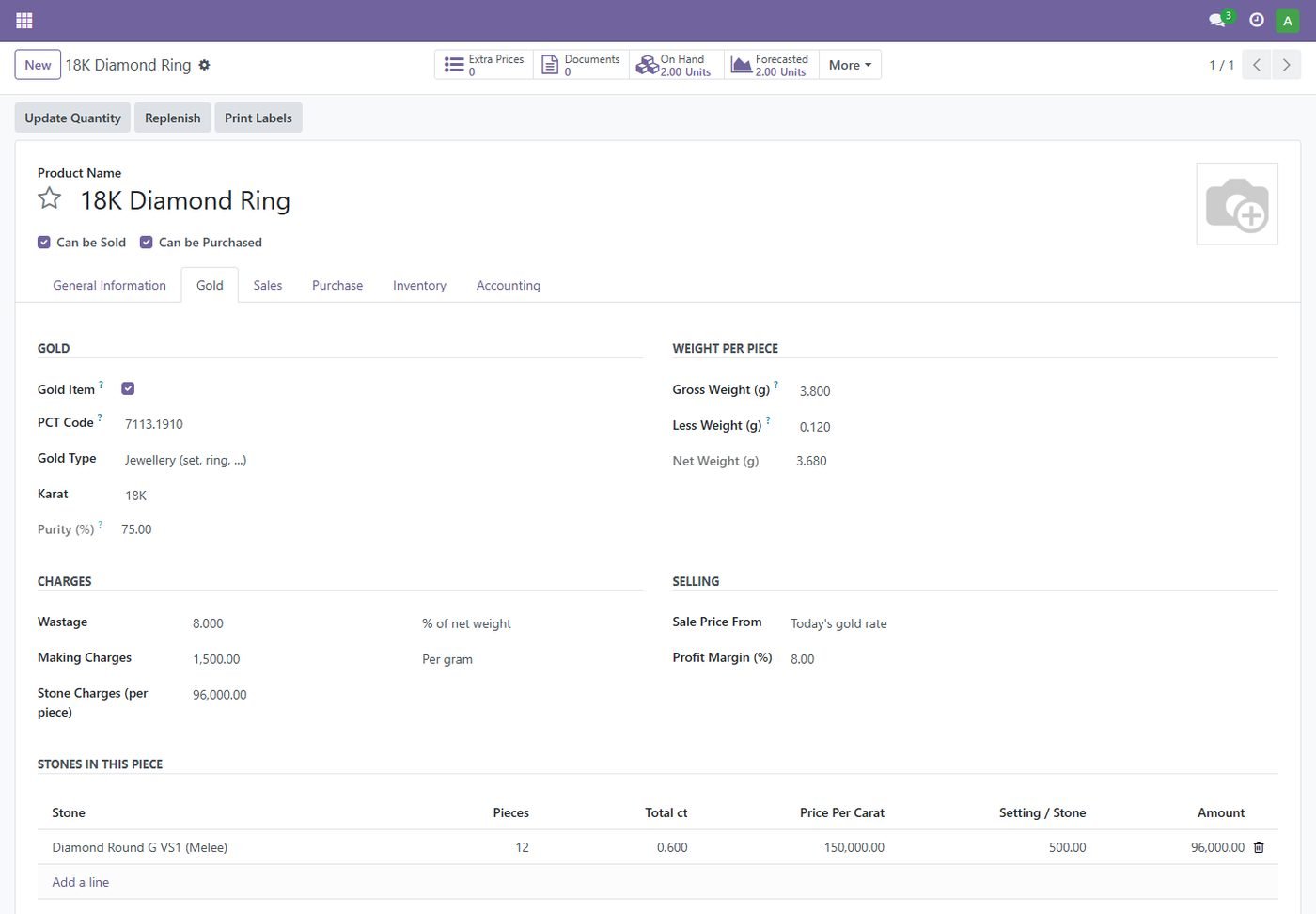Image resolution: width=1316 pixels, height=914 pixels.
Task: Edit the Less Weight field
Action: click(x=1037, y=427)
